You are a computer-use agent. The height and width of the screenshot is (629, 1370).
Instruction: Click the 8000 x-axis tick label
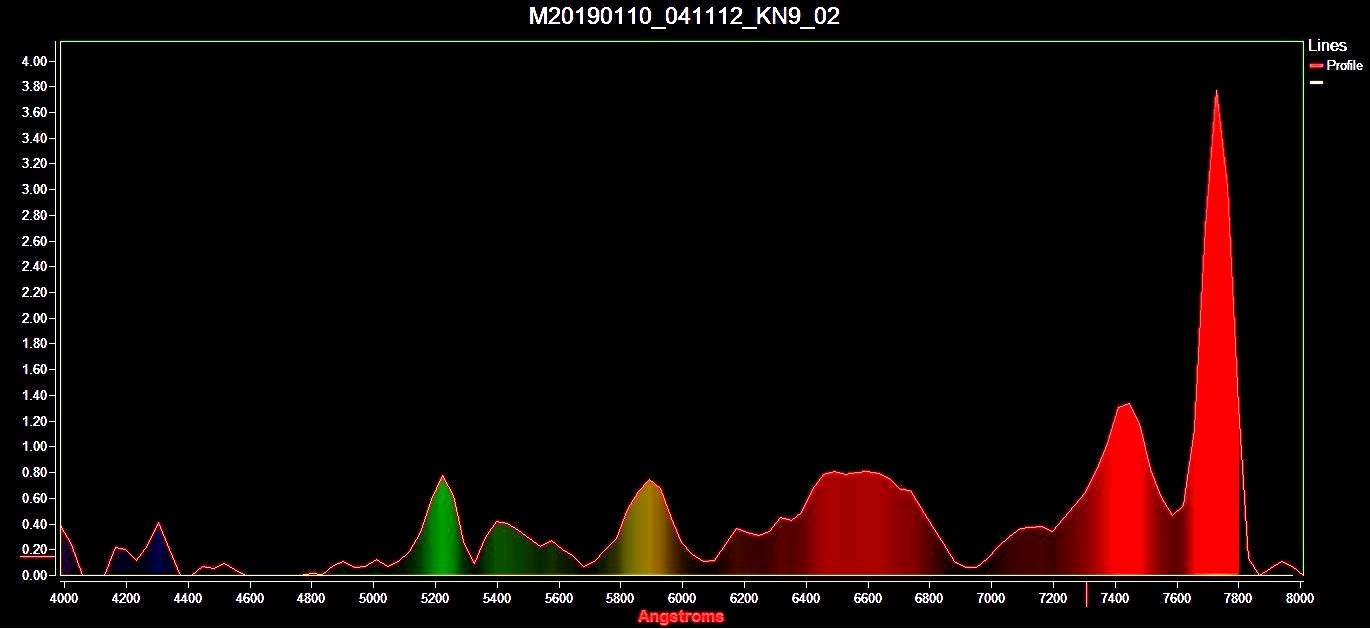pos(1300,598)
